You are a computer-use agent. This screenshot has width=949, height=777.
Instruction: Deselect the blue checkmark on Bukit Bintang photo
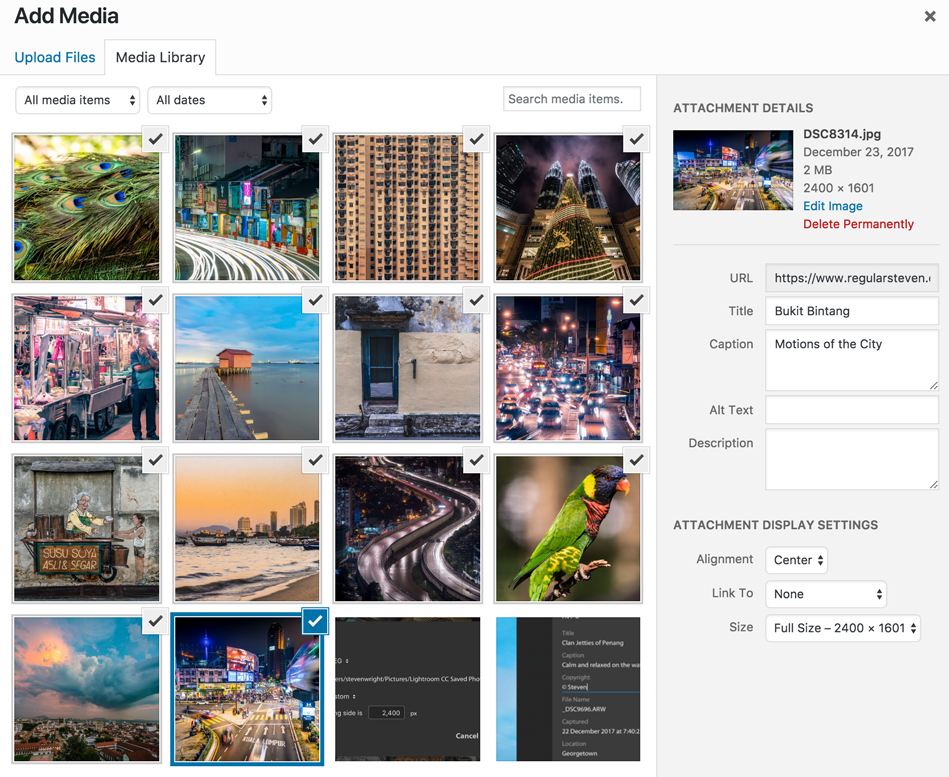pyautogui.click(x=315, y=621)
